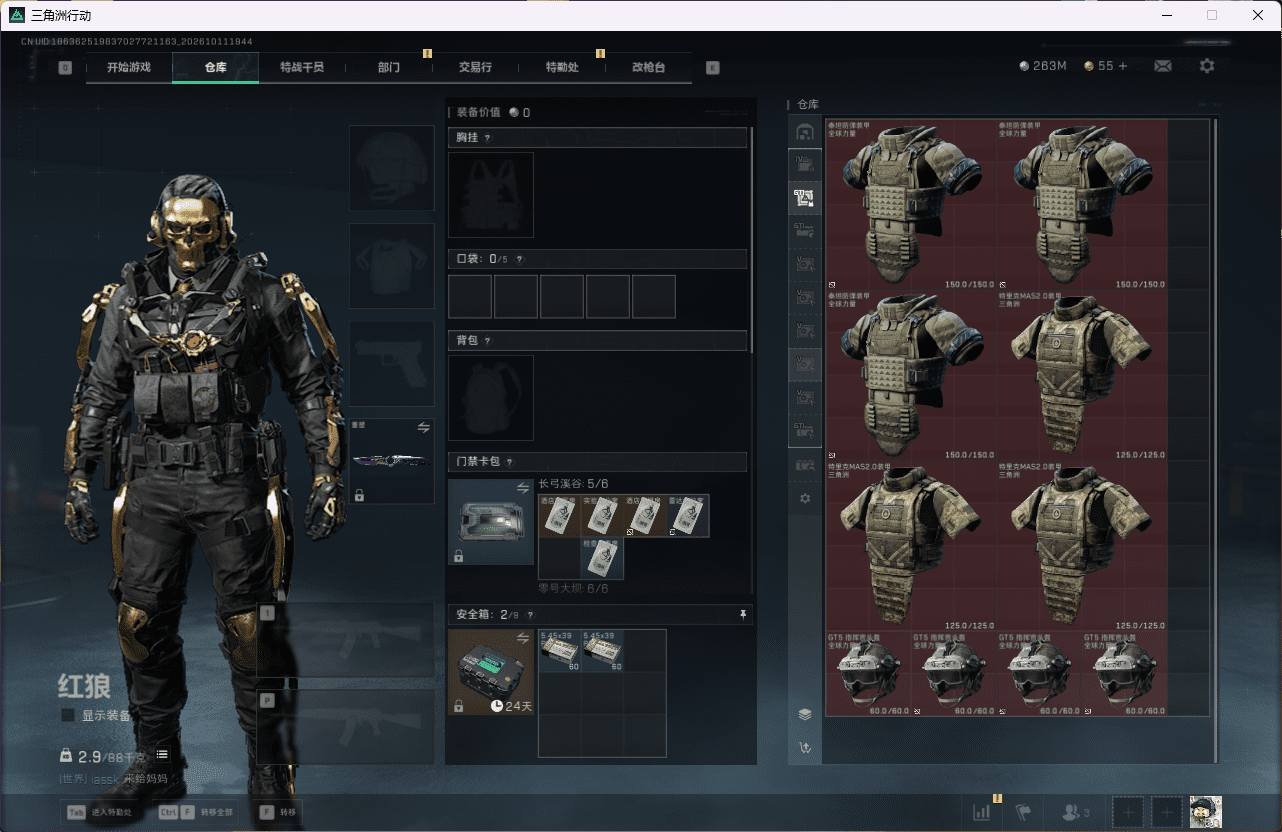Click the 转移 button in the bottom bar

pyautogui.click(x=278, y=812)
